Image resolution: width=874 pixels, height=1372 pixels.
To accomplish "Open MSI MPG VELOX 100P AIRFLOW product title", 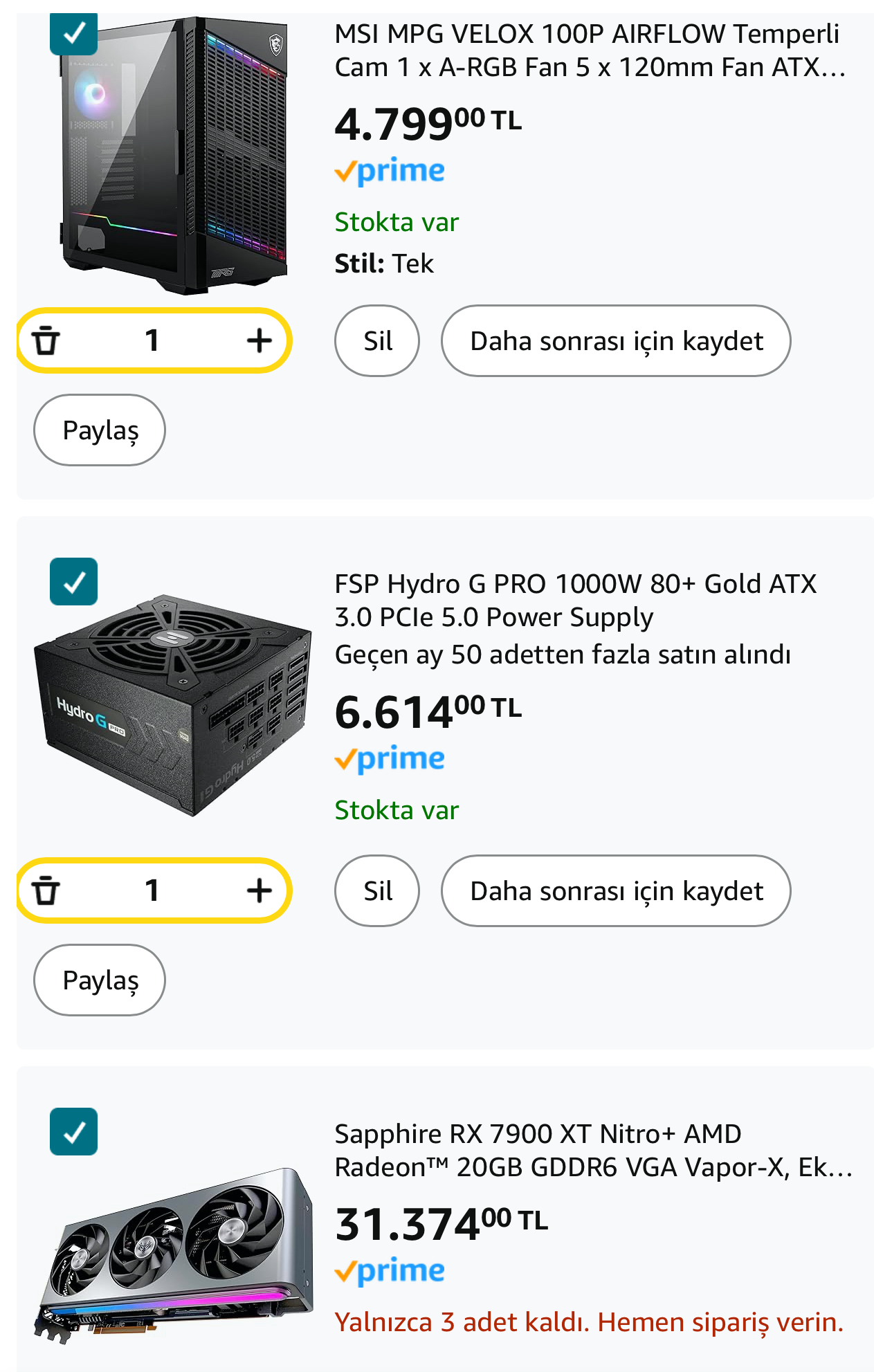I will tap(590, 51).
